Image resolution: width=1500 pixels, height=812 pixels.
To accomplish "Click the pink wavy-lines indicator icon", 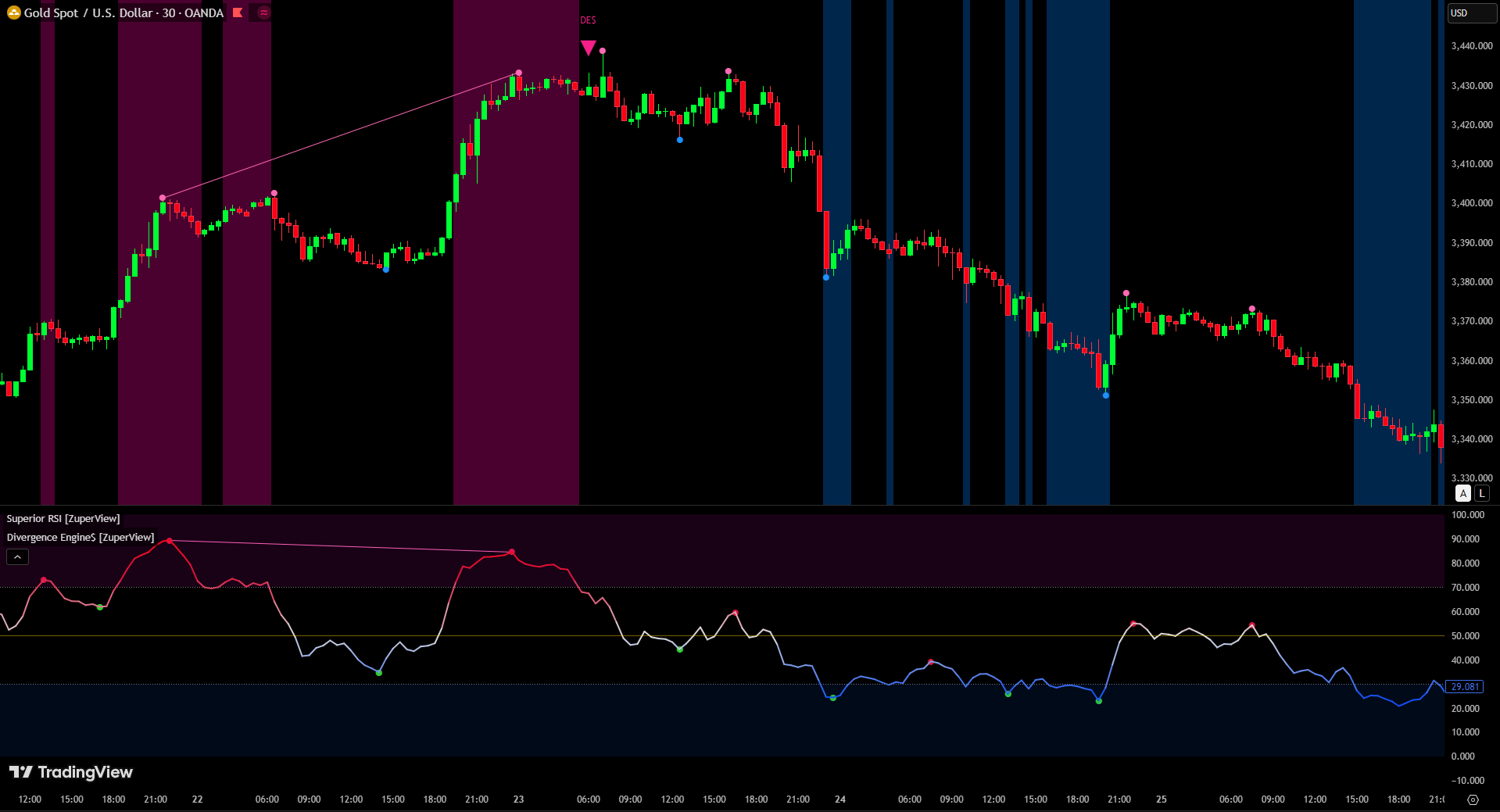I will click(x=263, y=13).
